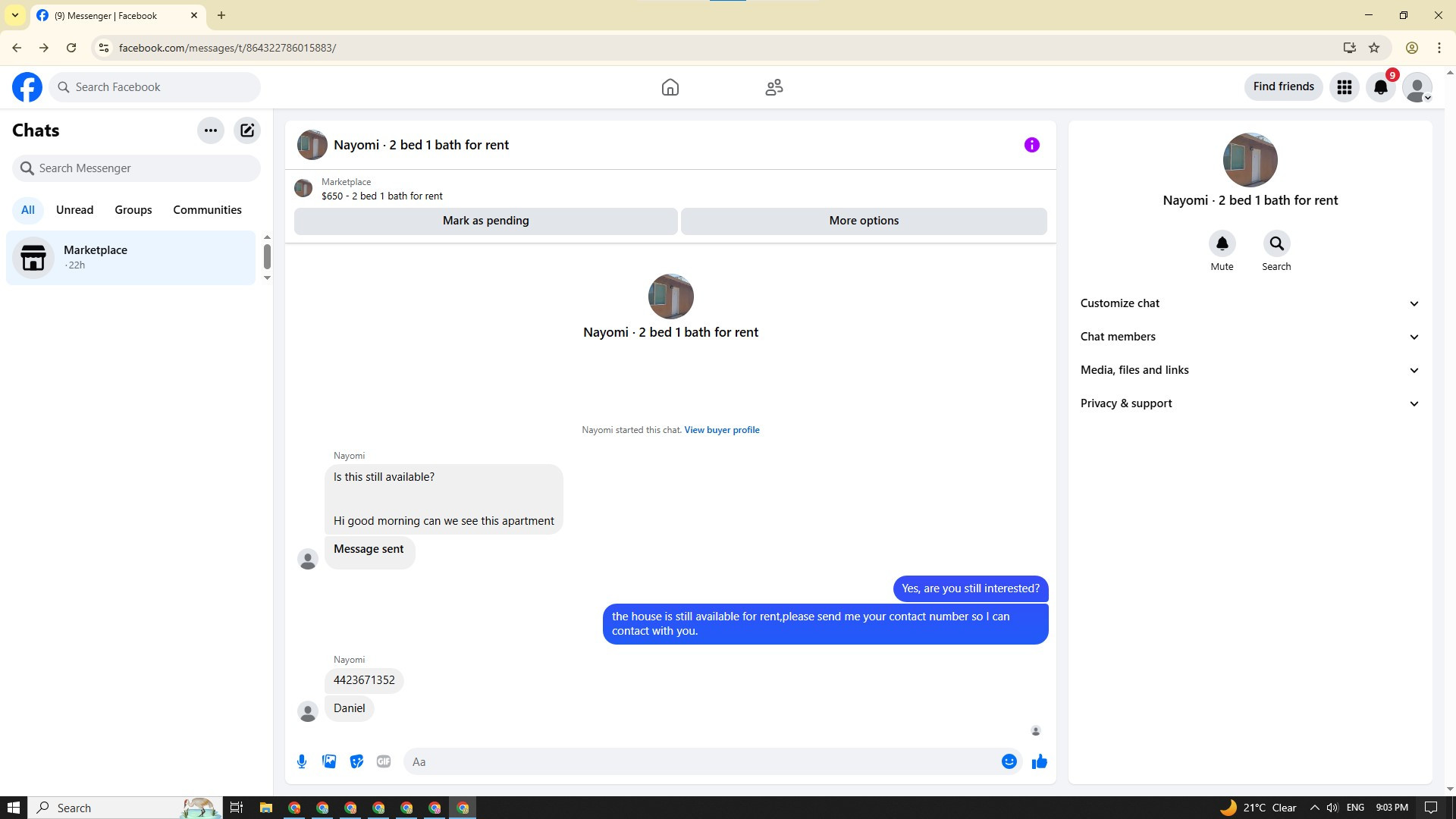Toggle the purple conversation information icon
The image size is (1456, 819).
tap(1031, 145)
